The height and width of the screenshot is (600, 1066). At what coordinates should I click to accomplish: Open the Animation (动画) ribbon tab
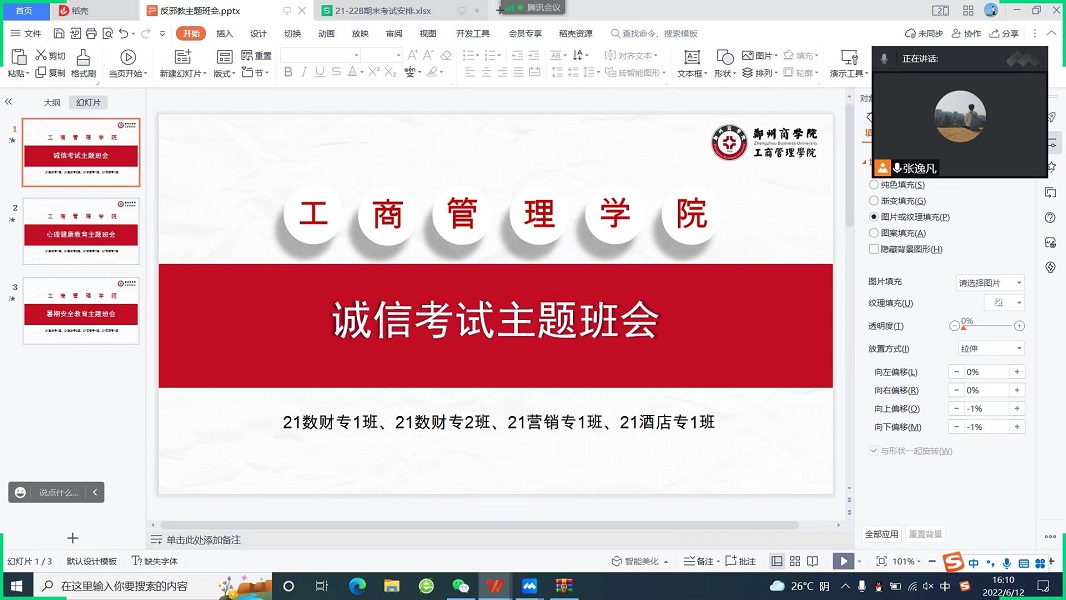(x=326, y=33)
